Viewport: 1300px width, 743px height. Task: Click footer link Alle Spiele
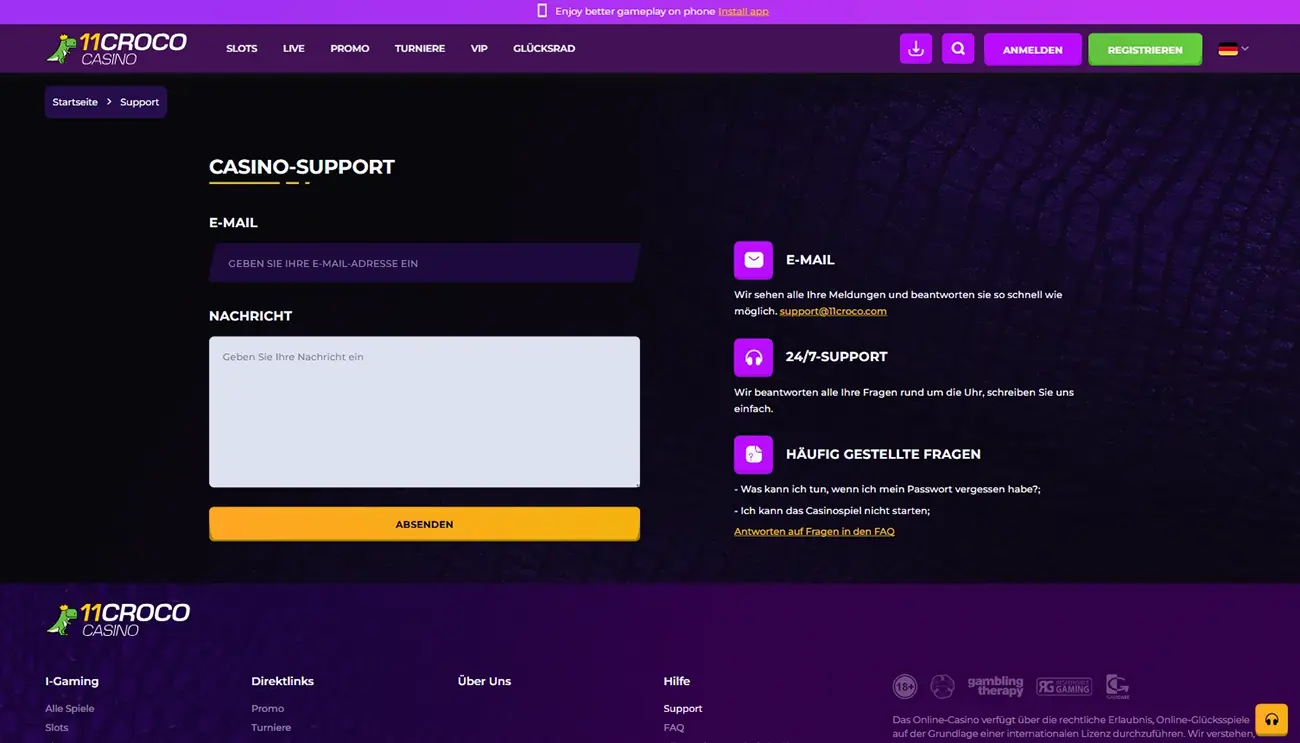point(69,708)
